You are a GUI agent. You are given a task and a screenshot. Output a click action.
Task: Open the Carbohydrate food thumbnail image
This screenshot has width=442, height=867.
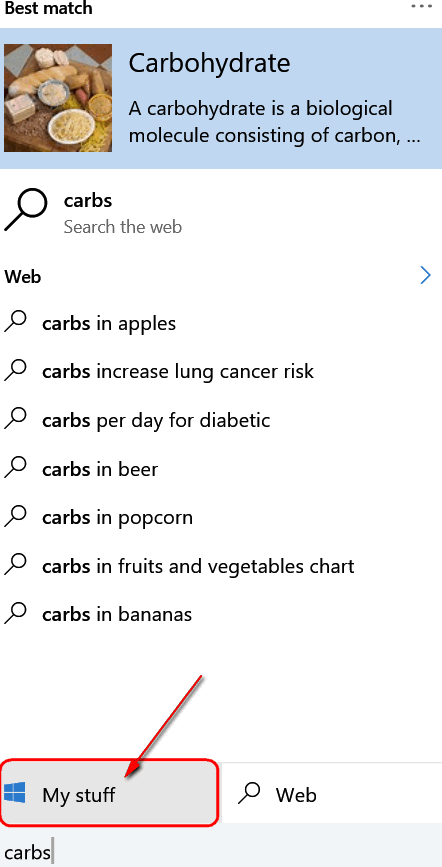click(58, 98)
